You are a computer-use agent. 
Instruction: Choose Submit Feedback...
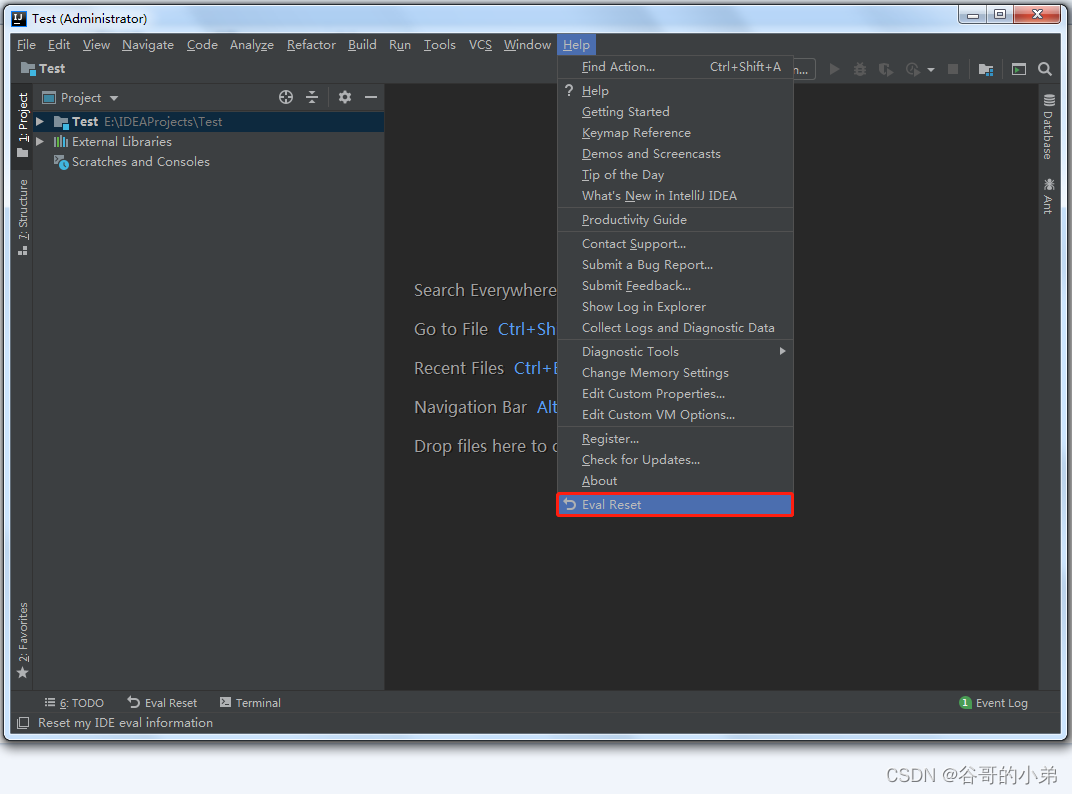point(675,286)
